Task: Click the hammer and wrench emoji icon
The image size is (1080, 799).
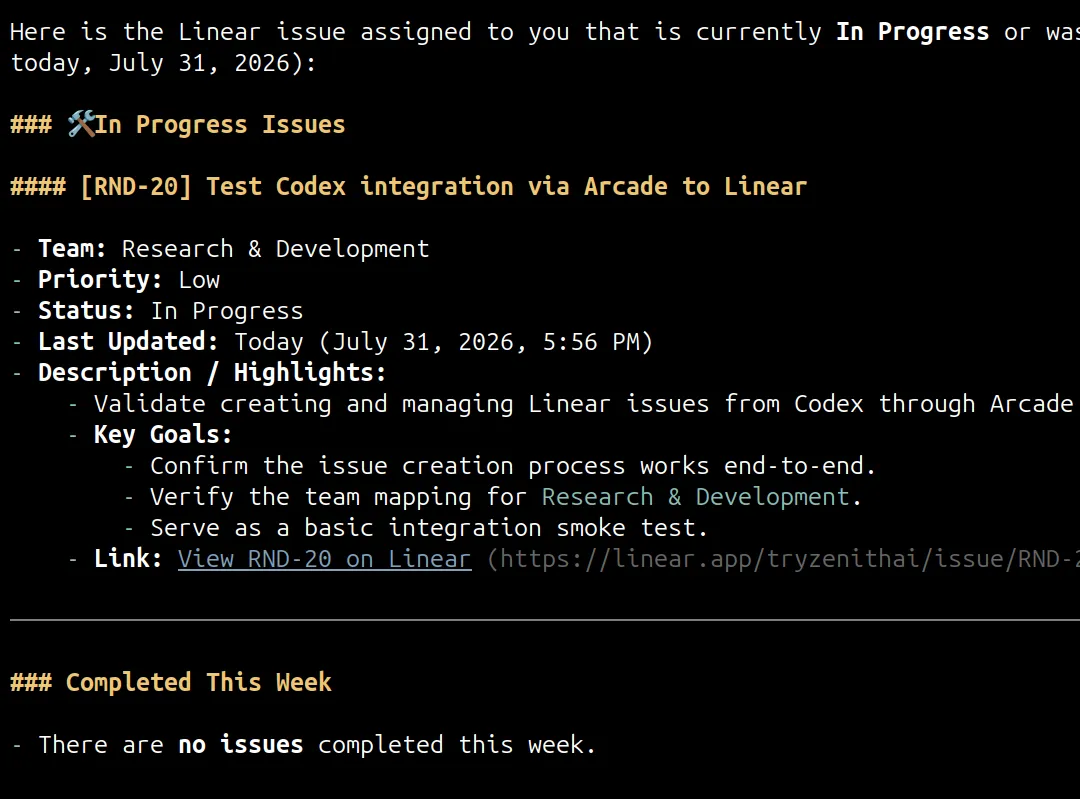Action: (81, 124)
